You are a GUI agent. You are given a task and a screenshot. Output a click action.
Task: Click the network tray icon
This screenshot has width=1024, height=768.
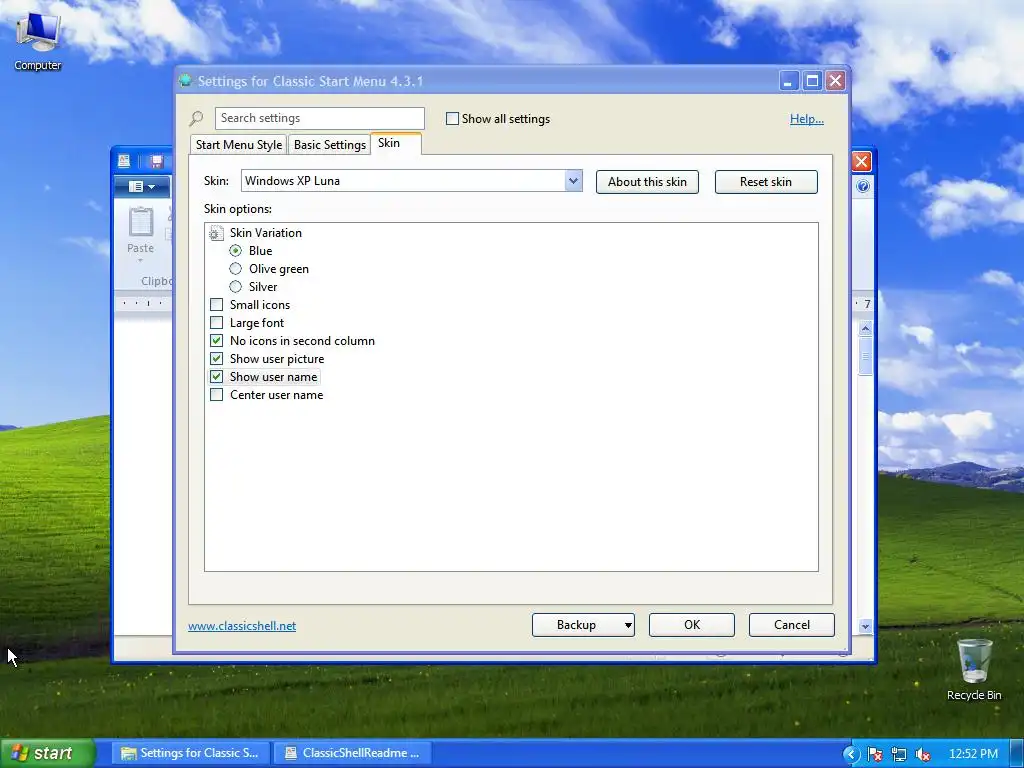coord(899,754)
